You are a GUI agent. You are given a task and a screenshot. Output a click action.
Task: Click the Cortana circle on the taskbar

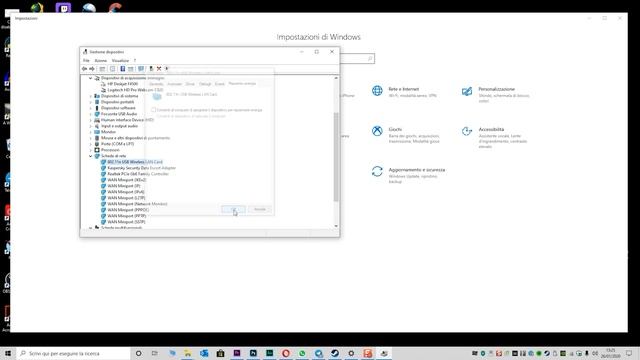pyautogui.click(x=138, y=353)
